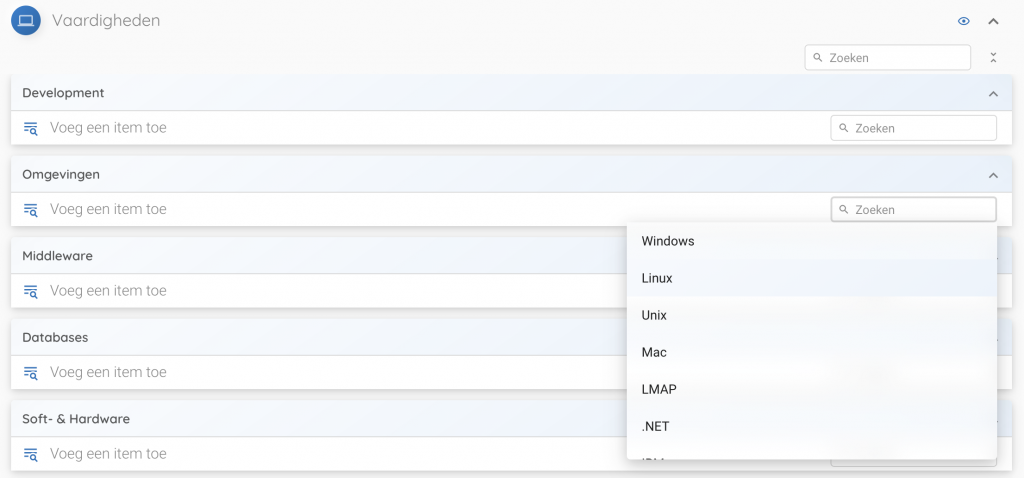The height and width of the screenshot is (478, 1024).
Task: Toggle the eye visibility icon for Vaardigheden
Action: tap(964, 21)
